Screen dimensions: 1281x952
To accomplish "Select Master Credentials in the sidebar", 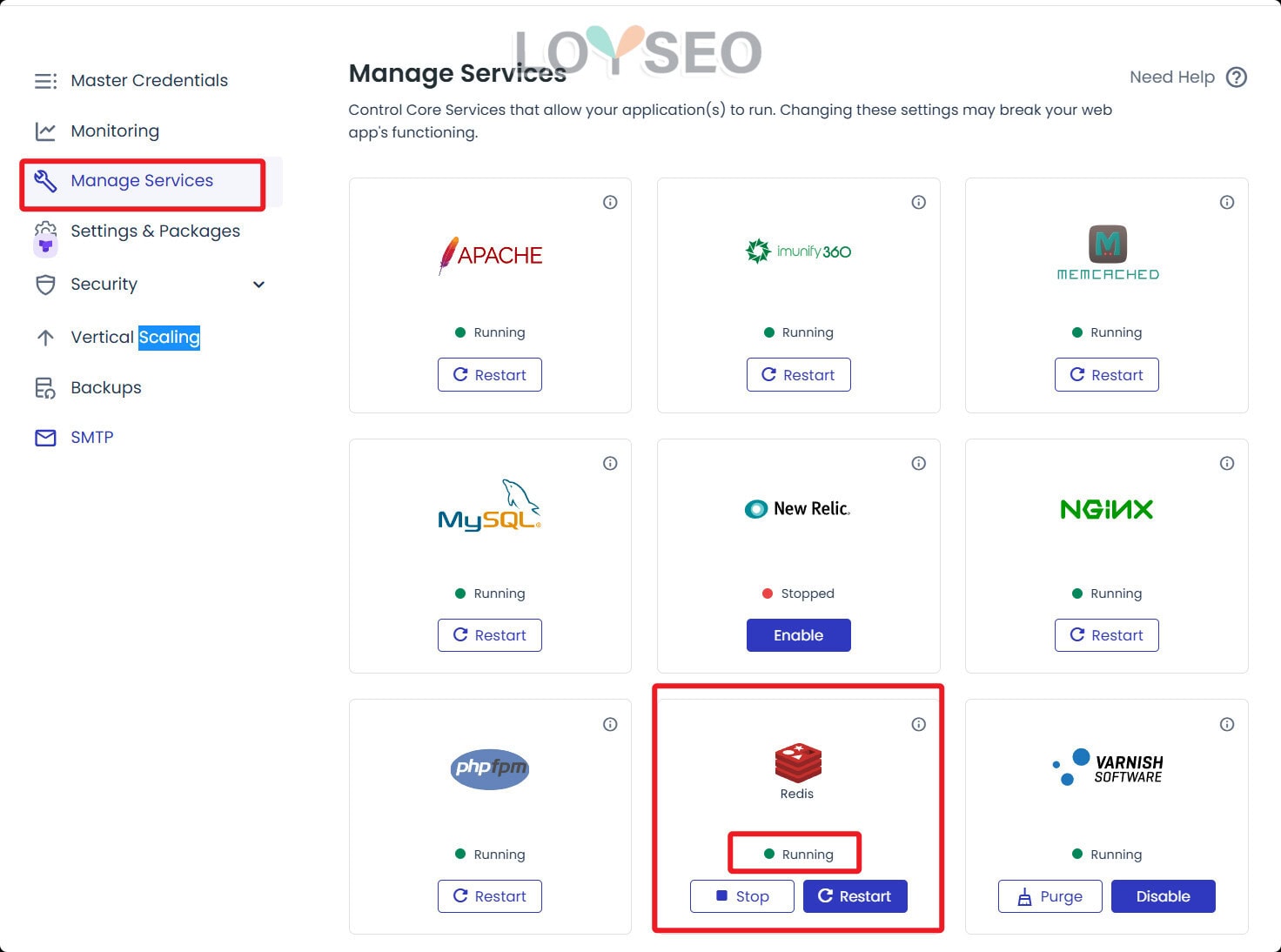I will click(x=149, y=80).
